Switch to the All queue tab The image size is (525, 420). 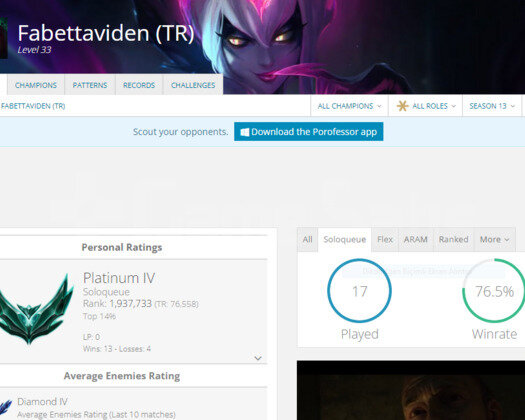pyautogui.click(x=307, y=239)
